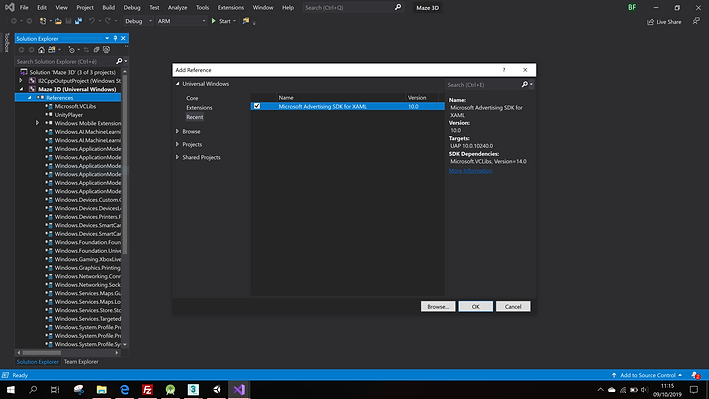Open the Extensions menu
This screenshot has width=709, height=399.
click(x=231, y=8)
